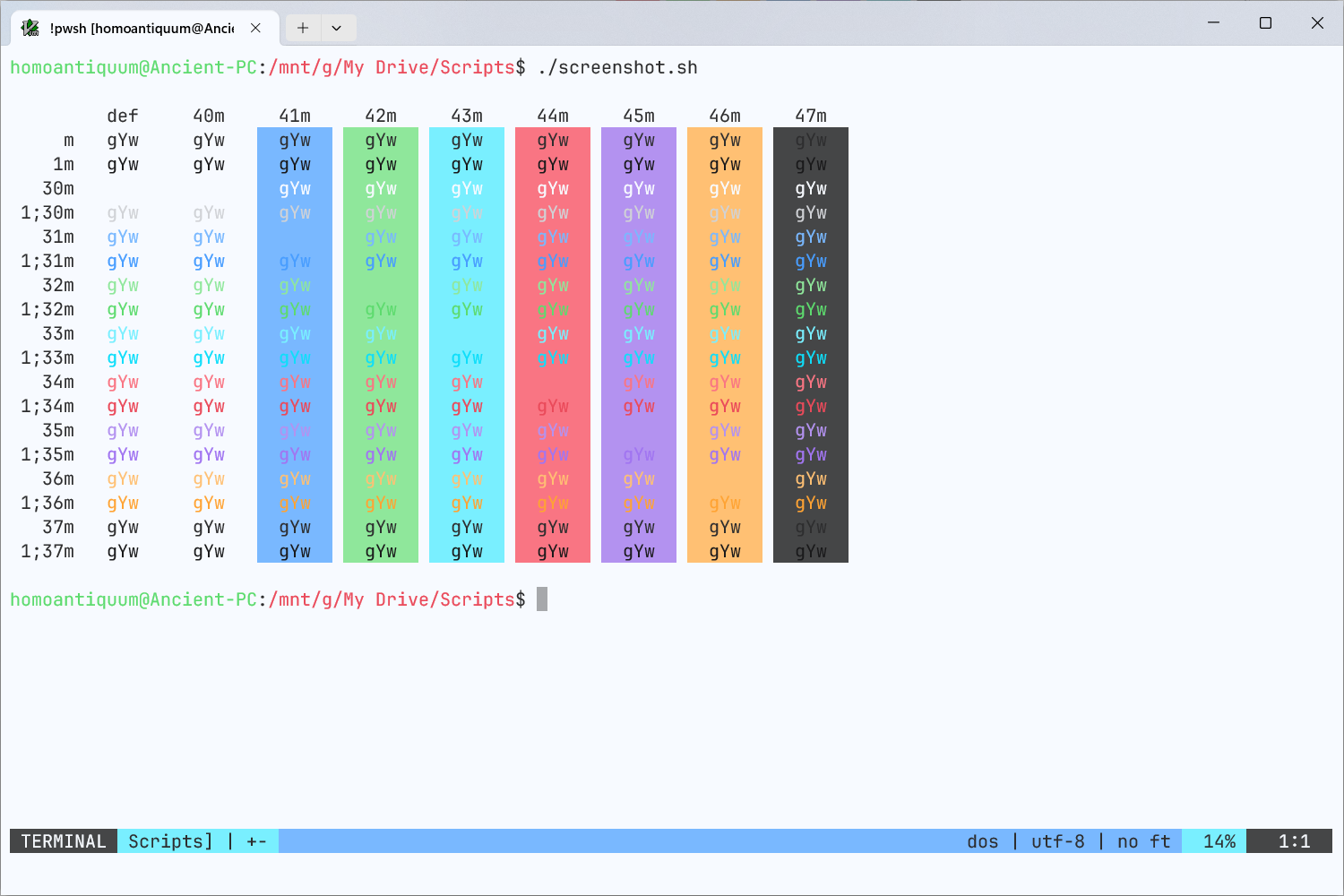1344x896 pixels.
Task: Minimize the terminal window
Action: (1214, 23)
